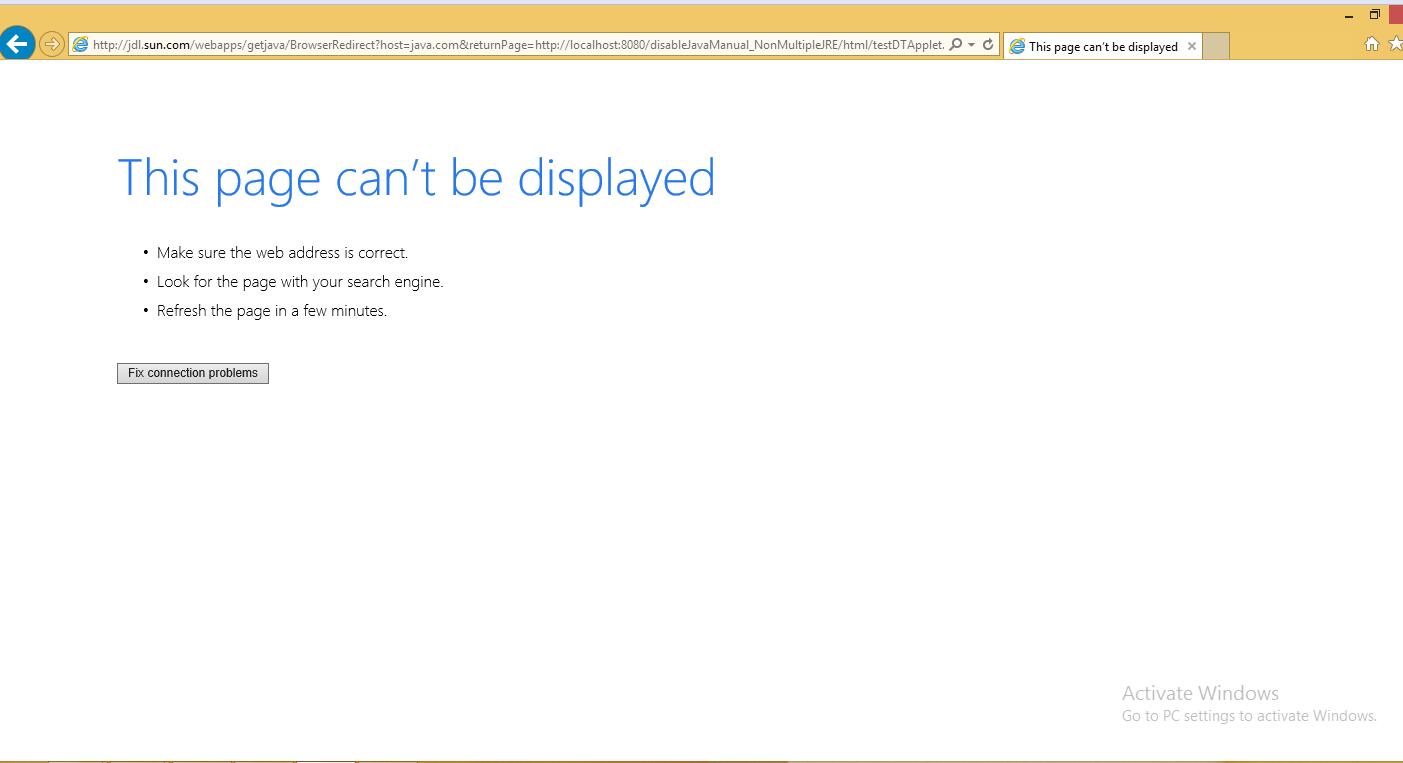Click the Forward navigation arrow

coord(51,44)
